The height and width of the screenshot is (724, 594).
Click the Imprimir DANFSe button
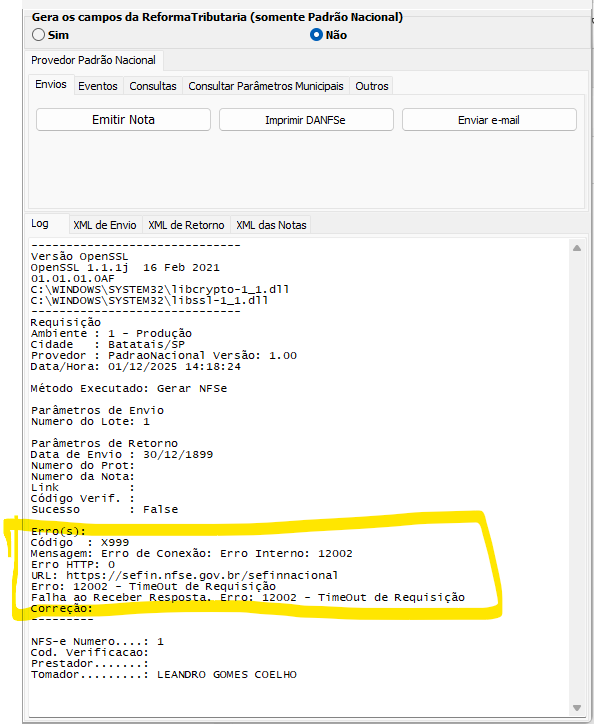click(306, 120)
